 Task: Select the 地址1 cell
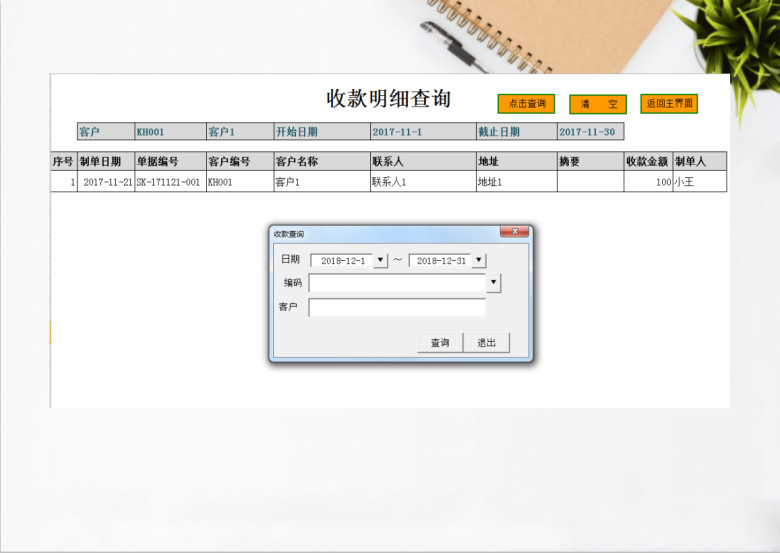coord(516,182)
